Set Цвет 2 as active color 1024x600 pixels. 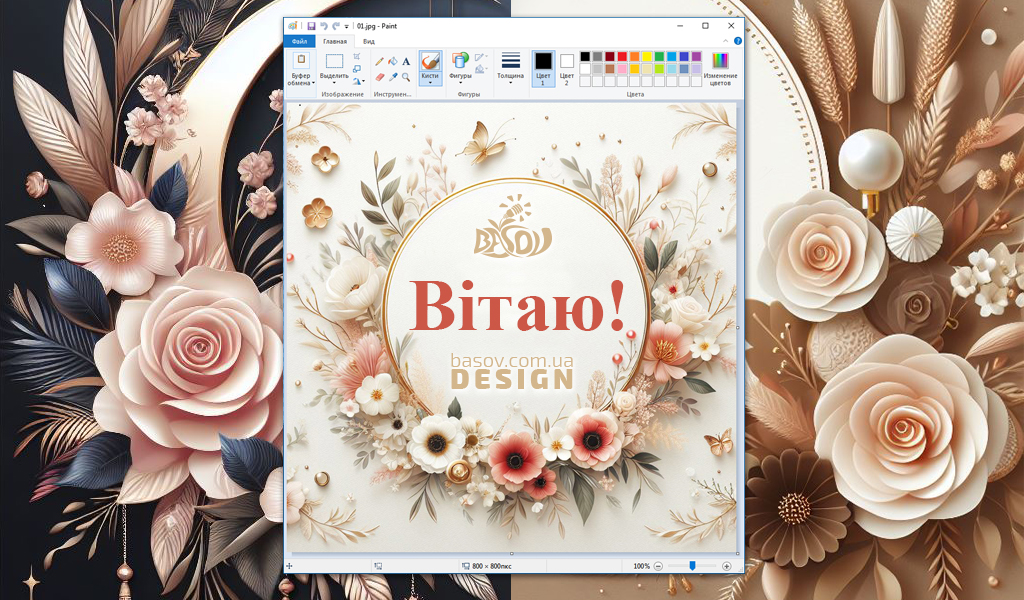point(567,67)
